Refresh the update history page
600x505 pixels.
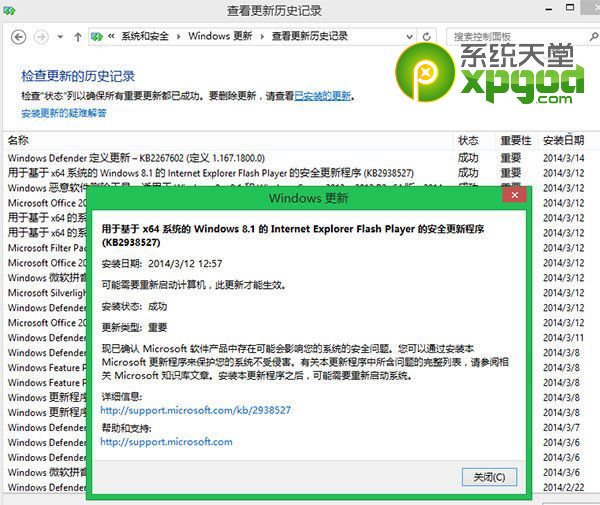click(x=426, y=37)
